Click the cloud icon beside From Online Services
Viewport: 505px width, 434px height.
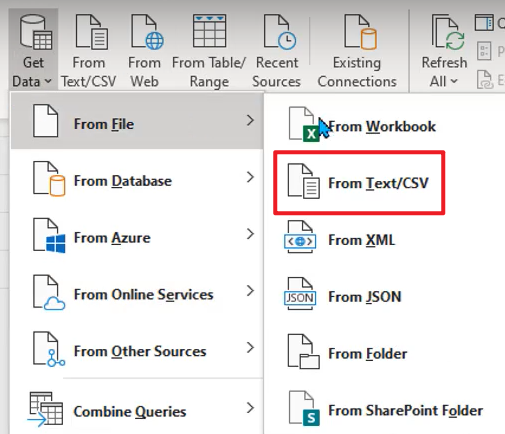click(x=49, y=292)
